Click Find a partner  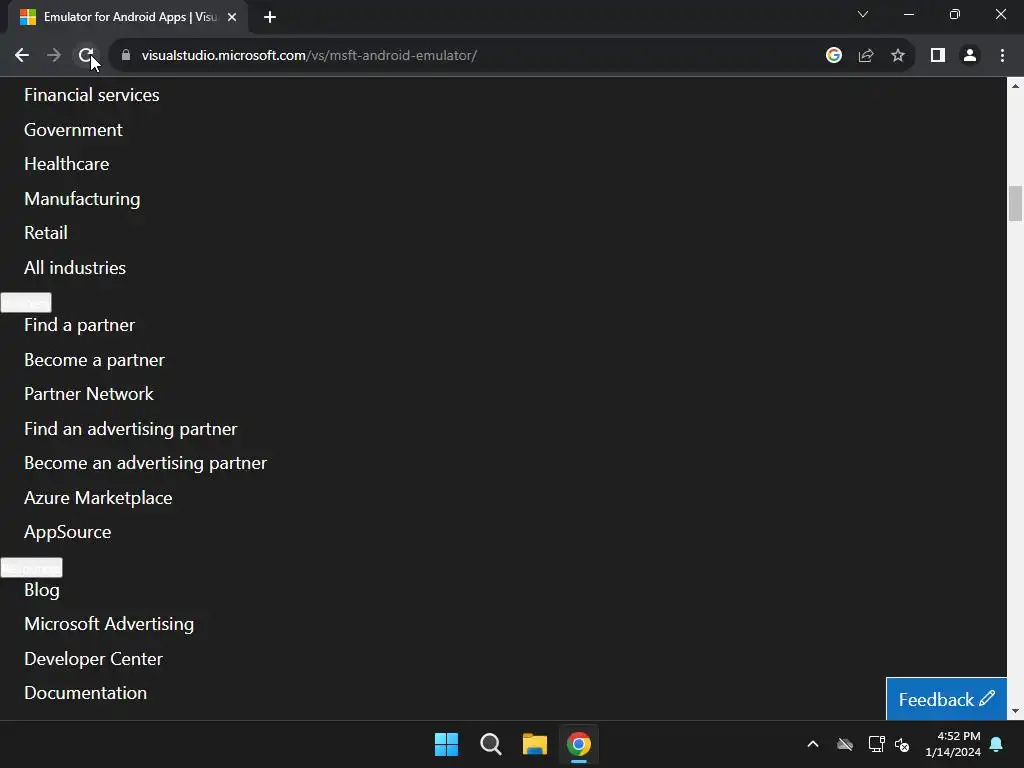tap(80, 325)
